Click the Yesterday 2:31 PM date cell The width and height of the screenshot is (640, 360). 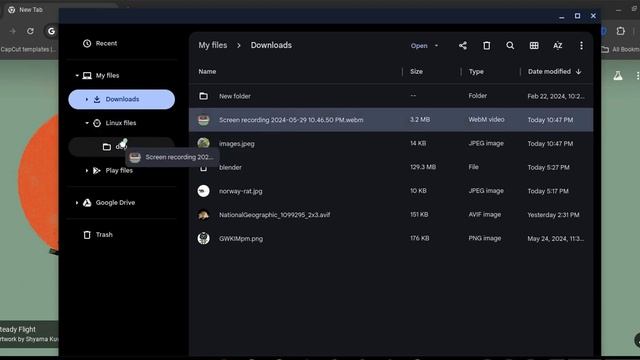(553, 215)
